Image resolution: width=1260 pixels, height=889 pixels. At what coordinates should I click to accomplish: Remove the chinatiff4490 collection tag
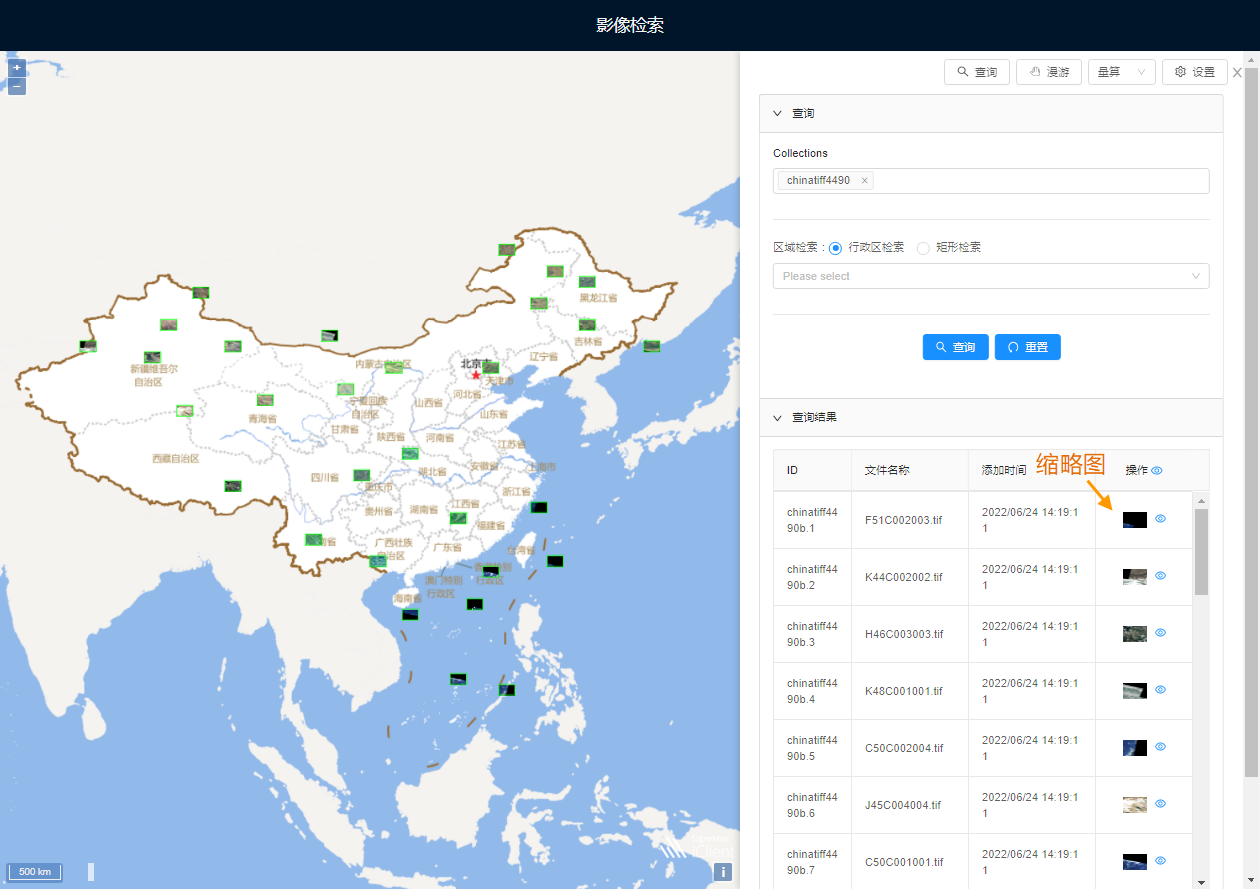pos(865,181)
